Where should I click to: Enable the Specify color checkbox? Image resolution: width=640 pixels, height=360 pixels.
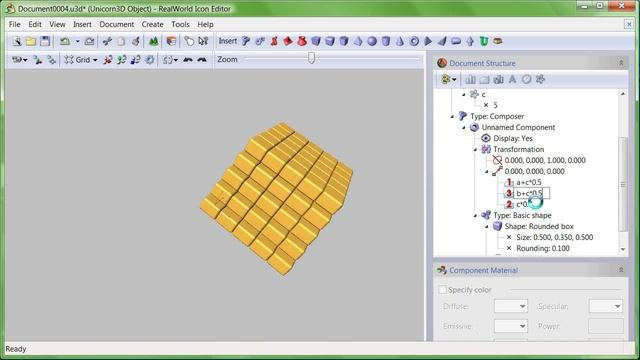coord(442,290)
